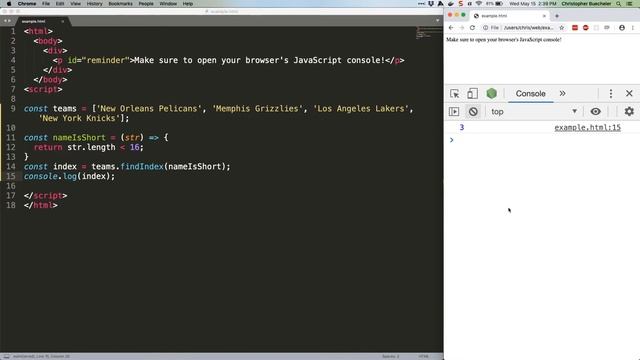Click the 'findIndex' method call
This screenshot has height=360, width=640.
[x=142, y=167]
